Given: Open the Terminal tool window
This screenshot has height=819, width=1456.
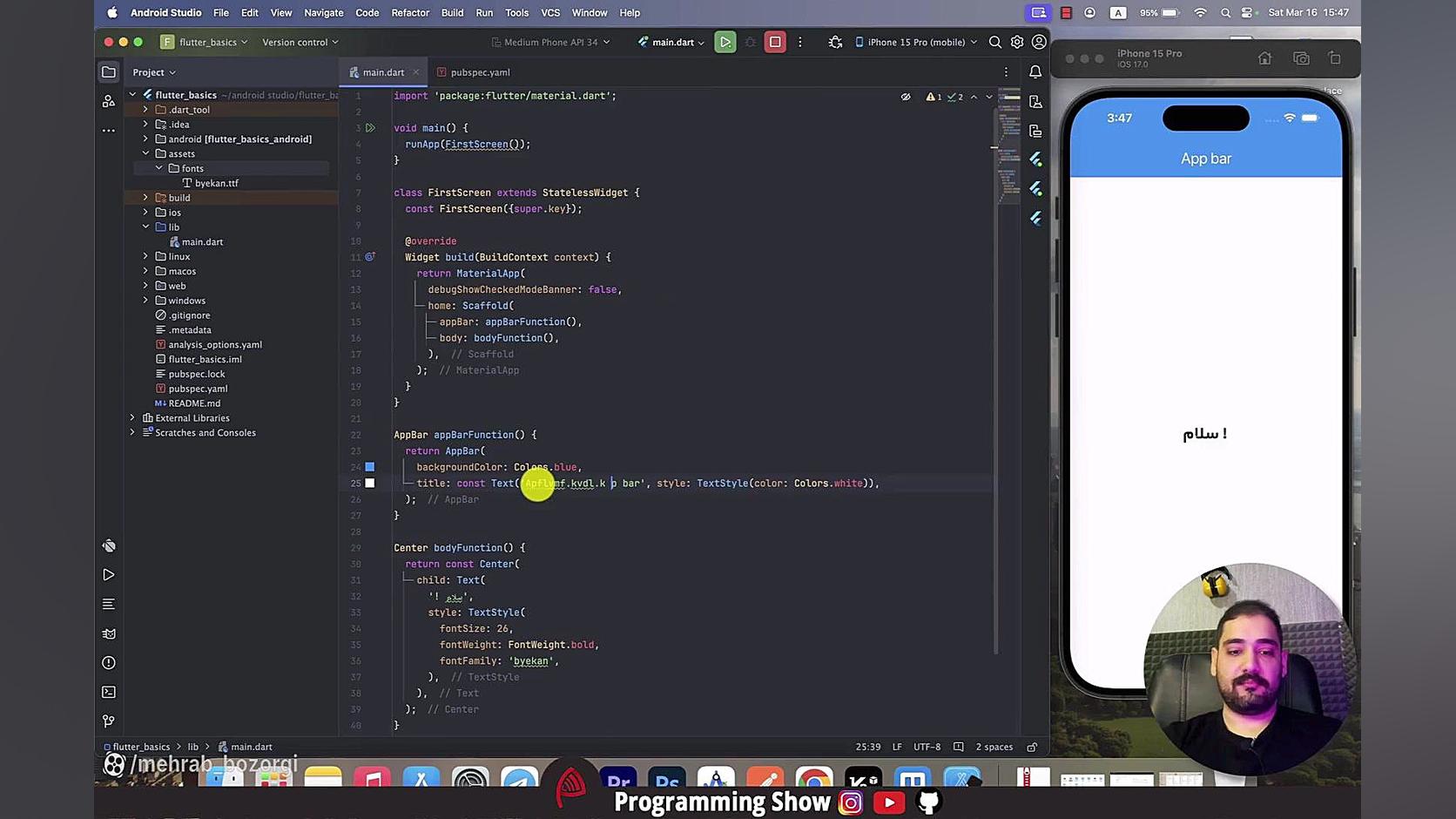Looking at the screenshot, I should [109, 692].
